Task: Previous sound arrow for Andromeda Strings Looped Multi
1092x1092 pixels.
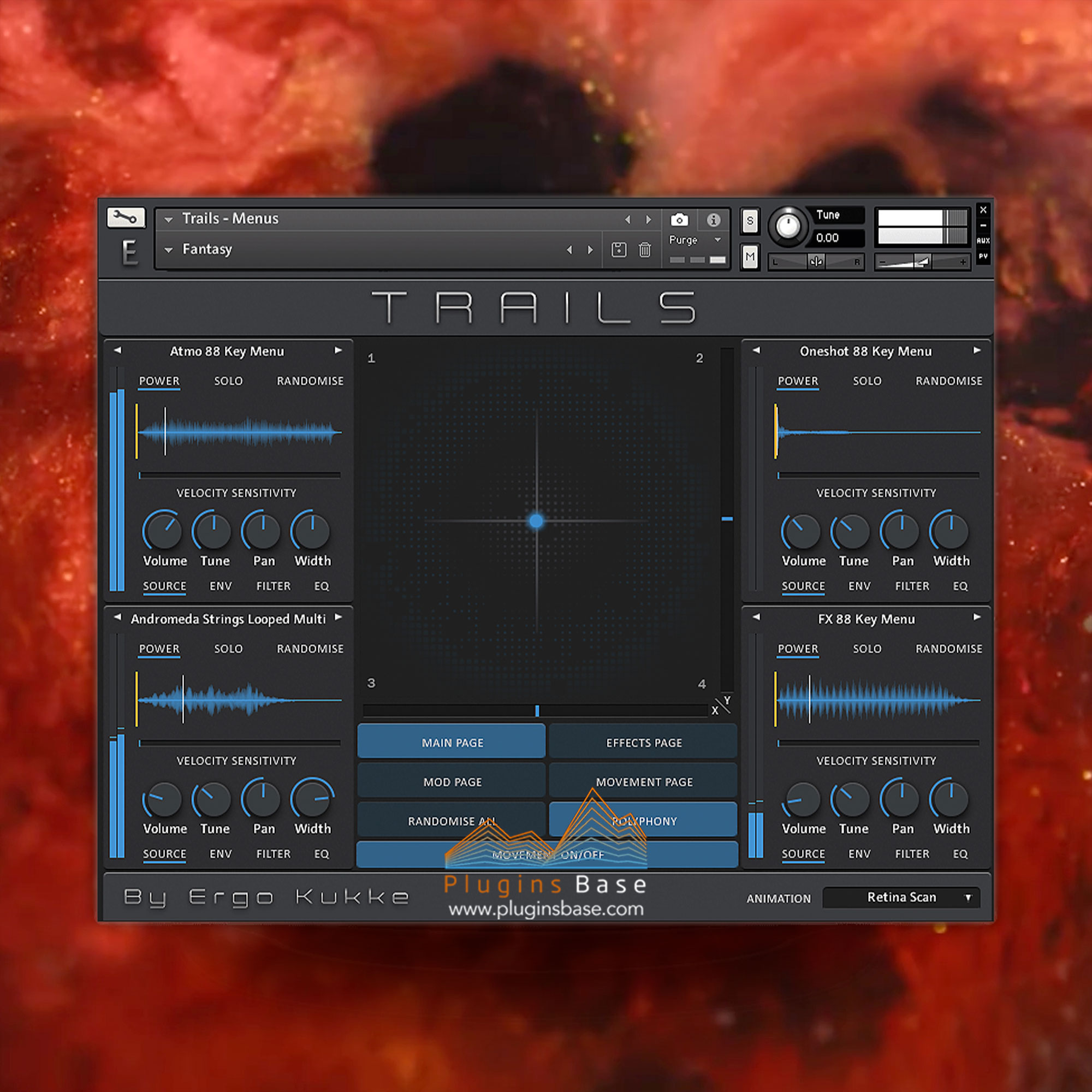Action: 117,617
